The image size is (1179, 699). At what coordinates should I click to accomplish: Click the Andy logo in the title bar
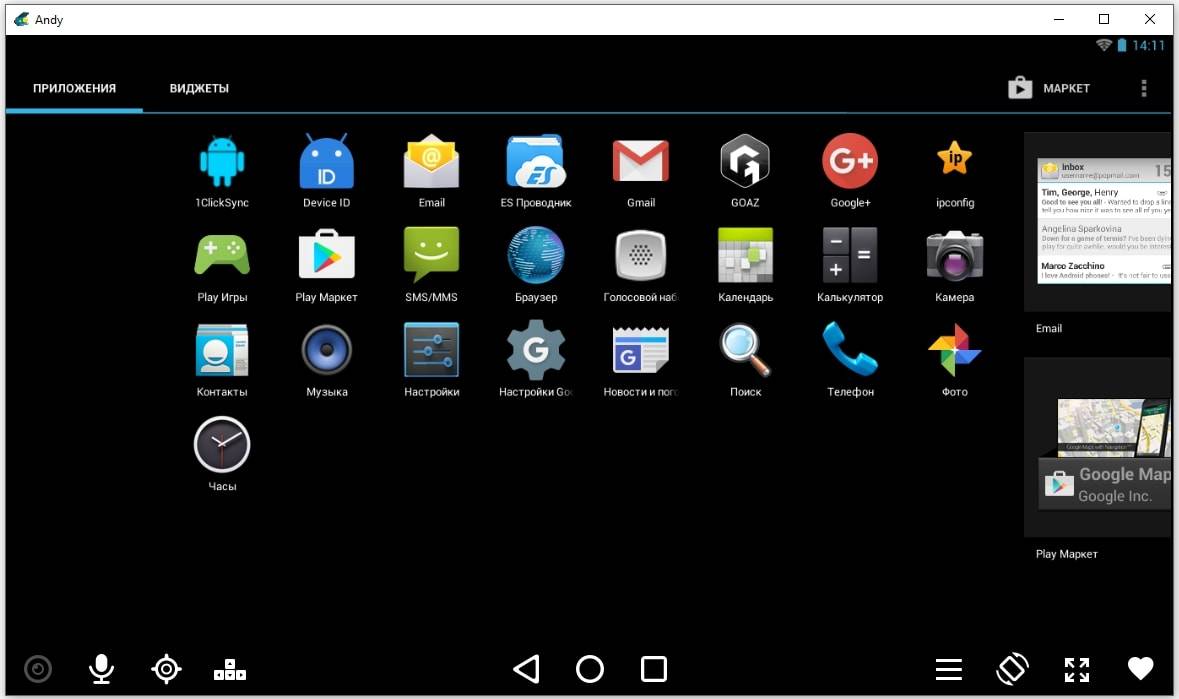[x=21, y=20]
